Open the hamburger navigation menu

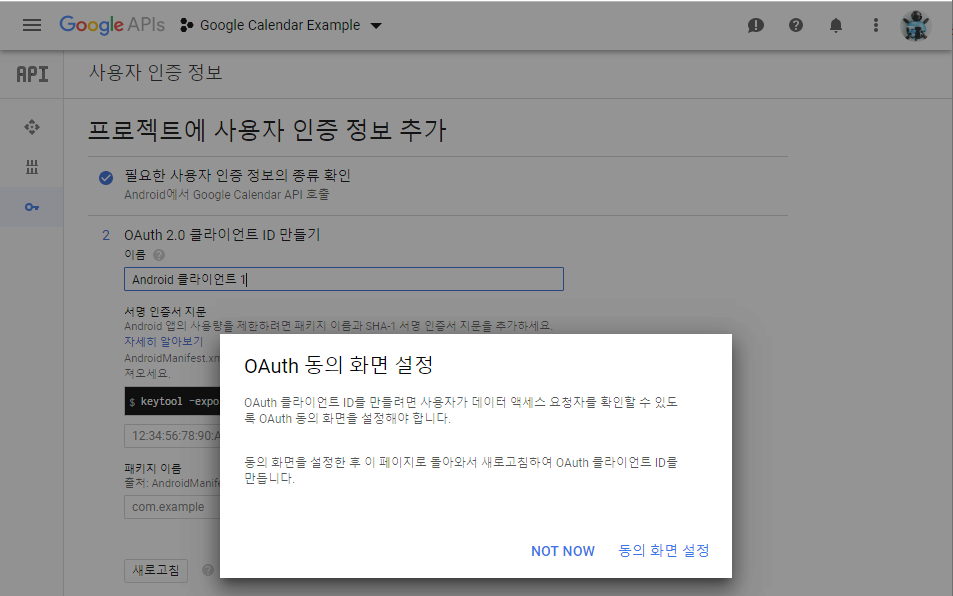[32, 25]
